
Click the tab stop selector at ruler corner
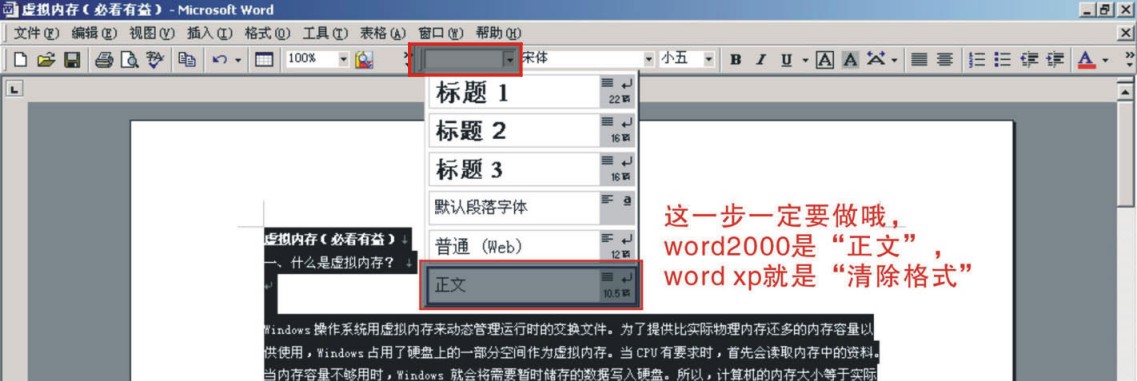click(x=15, y=89)
